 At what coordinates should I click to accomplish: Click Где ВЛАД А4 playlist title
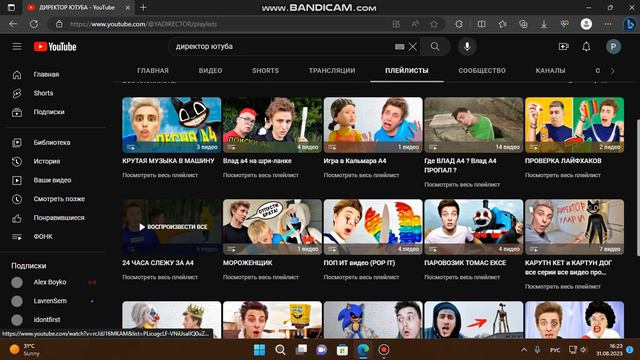point(460,165)
